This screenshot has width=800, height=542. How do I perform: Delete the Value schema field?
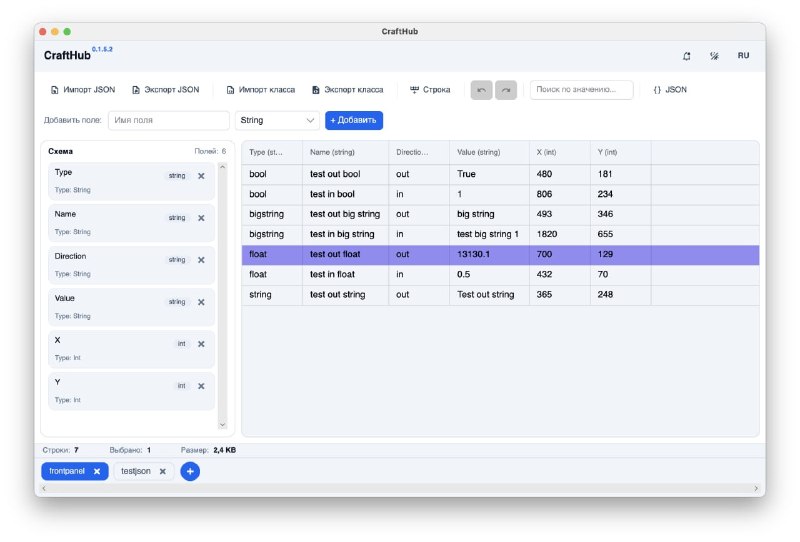tap(202, 302)
